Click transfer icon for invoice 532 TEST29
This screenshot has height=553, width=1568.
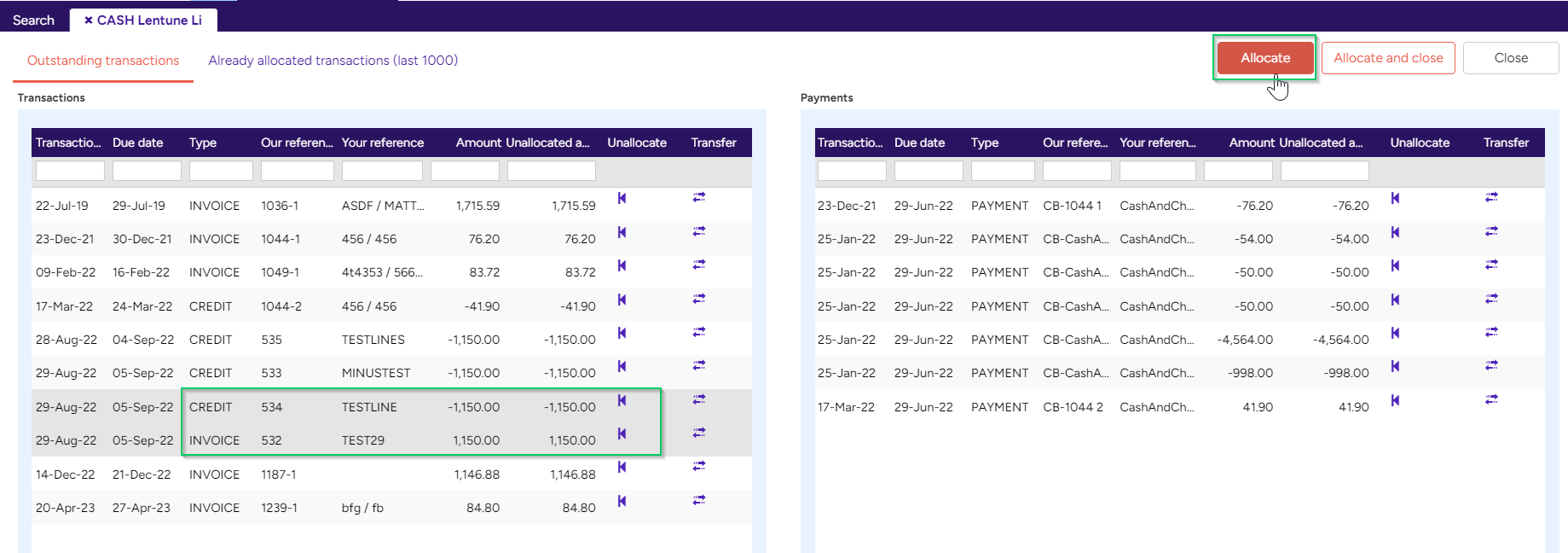699,433
